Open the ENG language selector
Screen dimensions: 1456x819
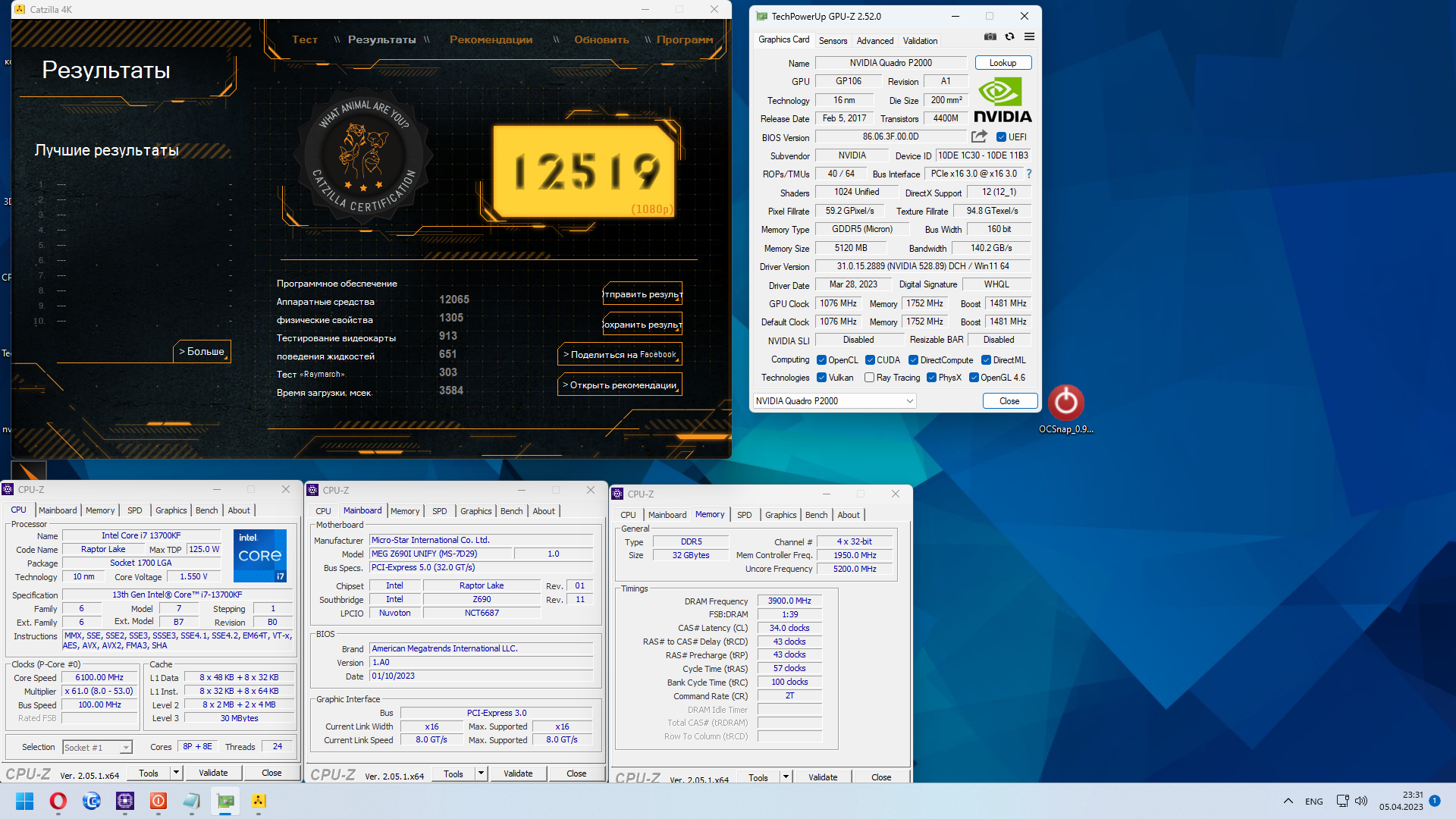pyautogui.click(x=1314, y=802)
